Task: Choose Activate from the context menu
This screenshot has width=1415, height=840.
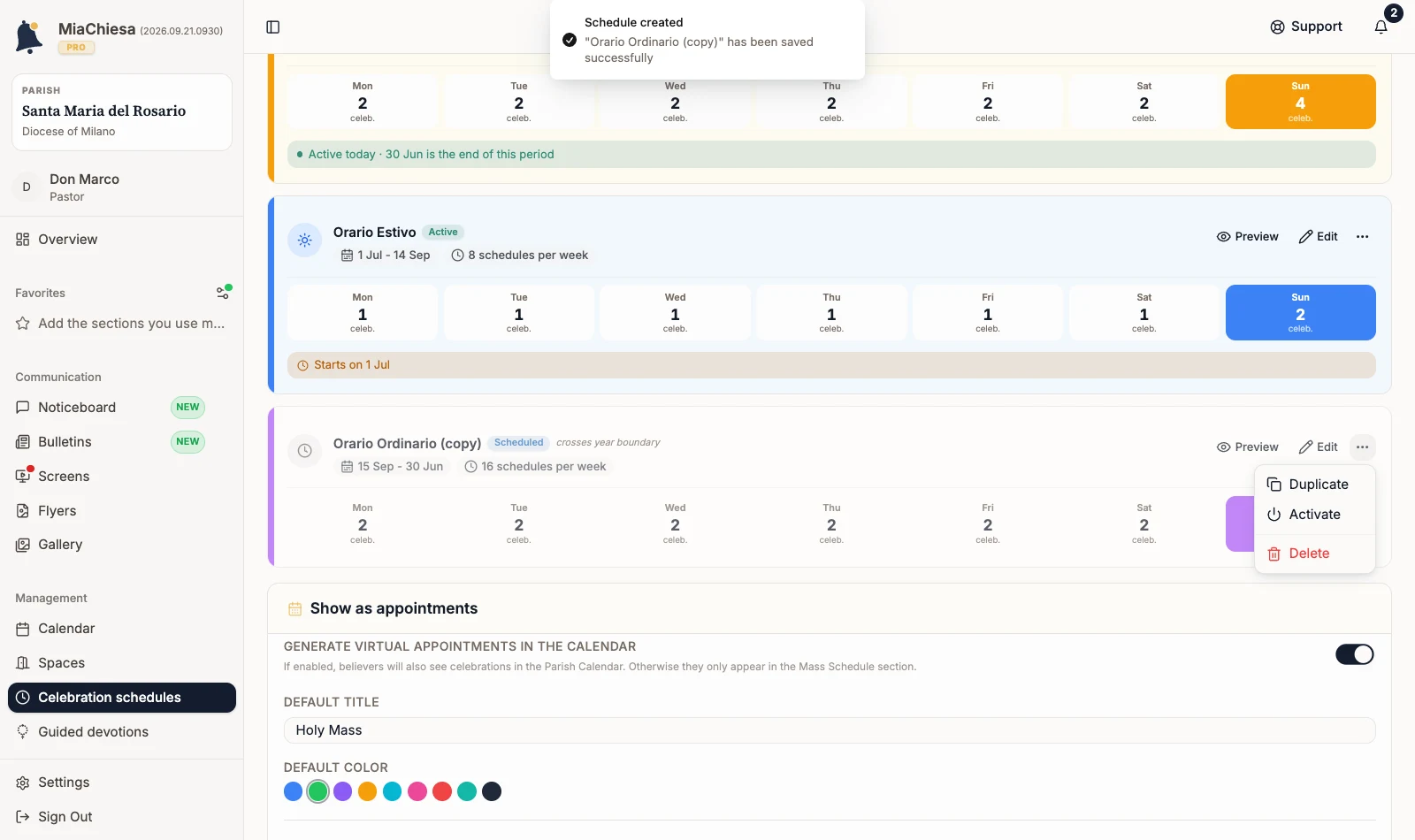Action: (1314, 515)
